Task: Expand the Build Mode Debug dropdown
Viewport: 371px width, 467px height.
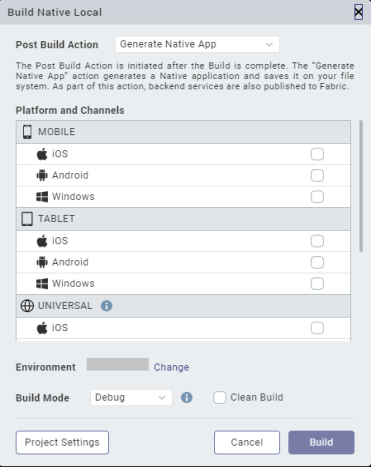Action: click(x=131, y=397)
